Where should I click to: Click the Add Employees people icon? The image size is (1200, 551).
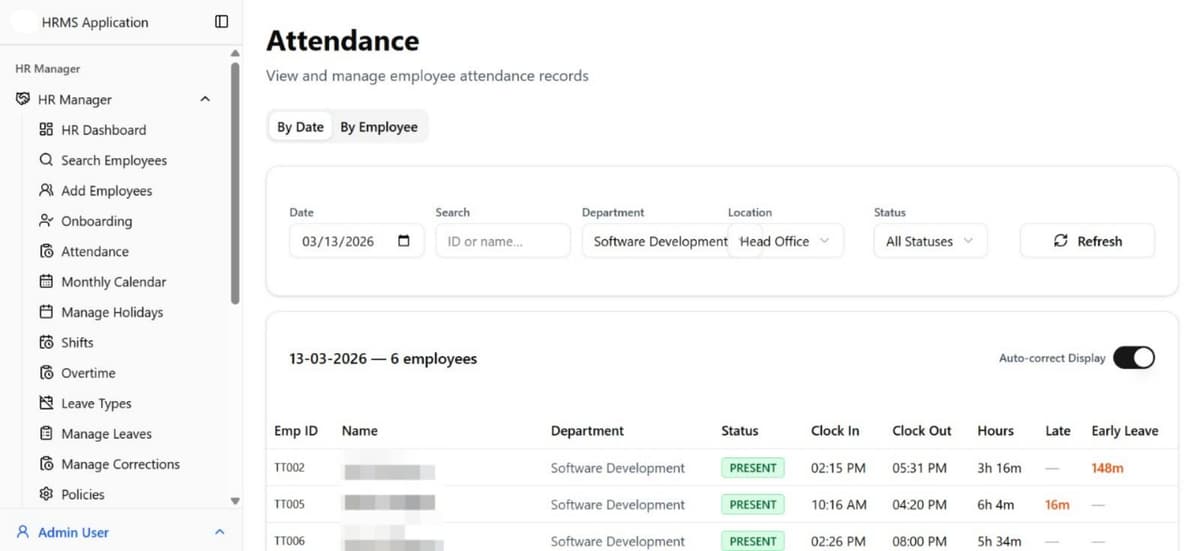[46, 190]
